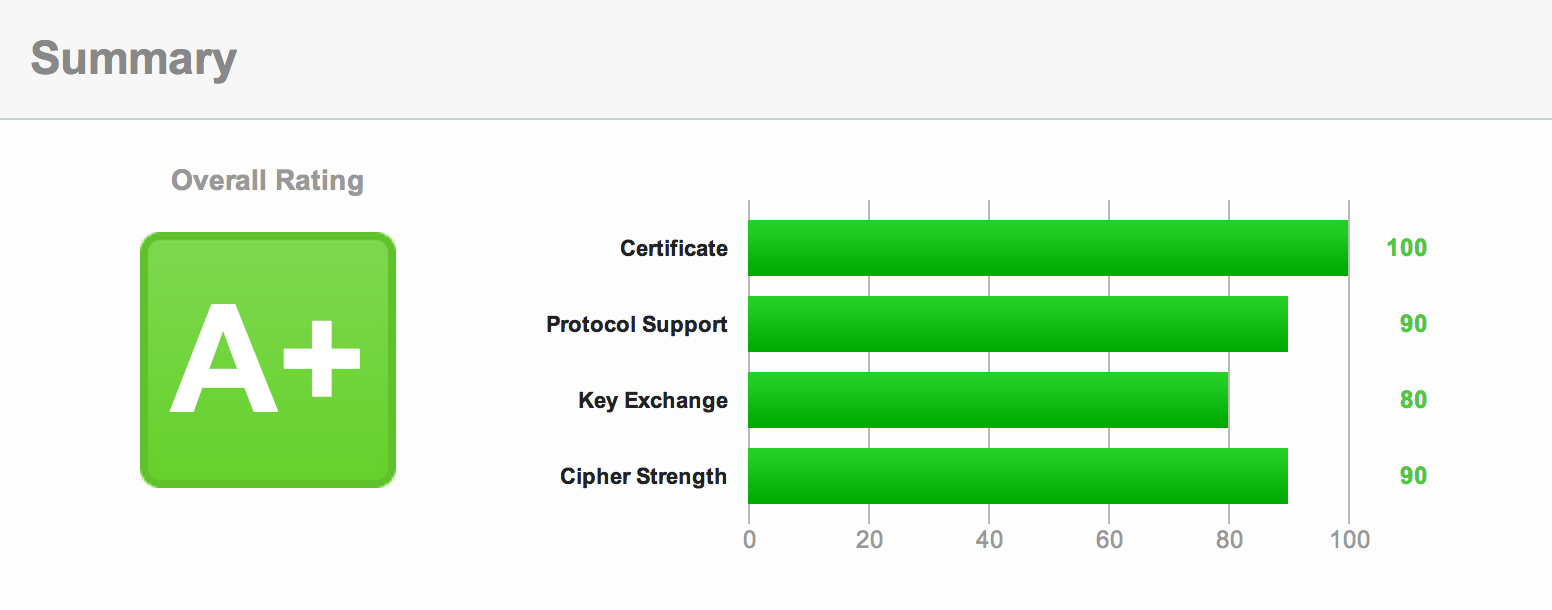Click the green Cipher Strength bar
Image resolution: width=1552 pixels, height=610 pixels.
(x=1018, y=476)
